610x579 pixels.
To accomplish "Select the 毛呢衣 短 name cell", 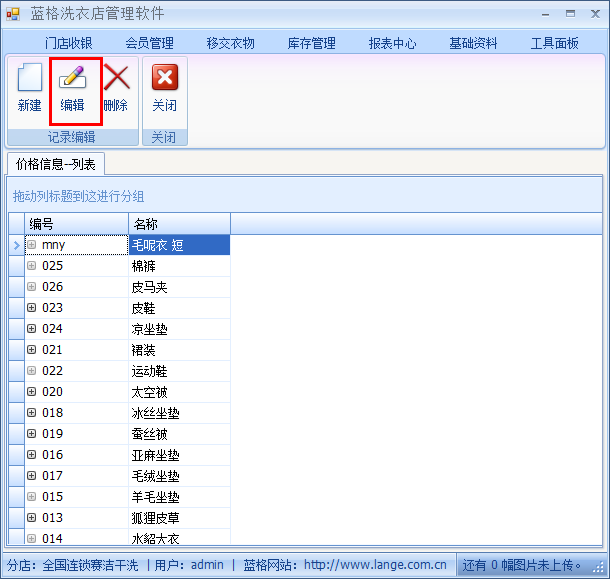I will pos(179,245).
